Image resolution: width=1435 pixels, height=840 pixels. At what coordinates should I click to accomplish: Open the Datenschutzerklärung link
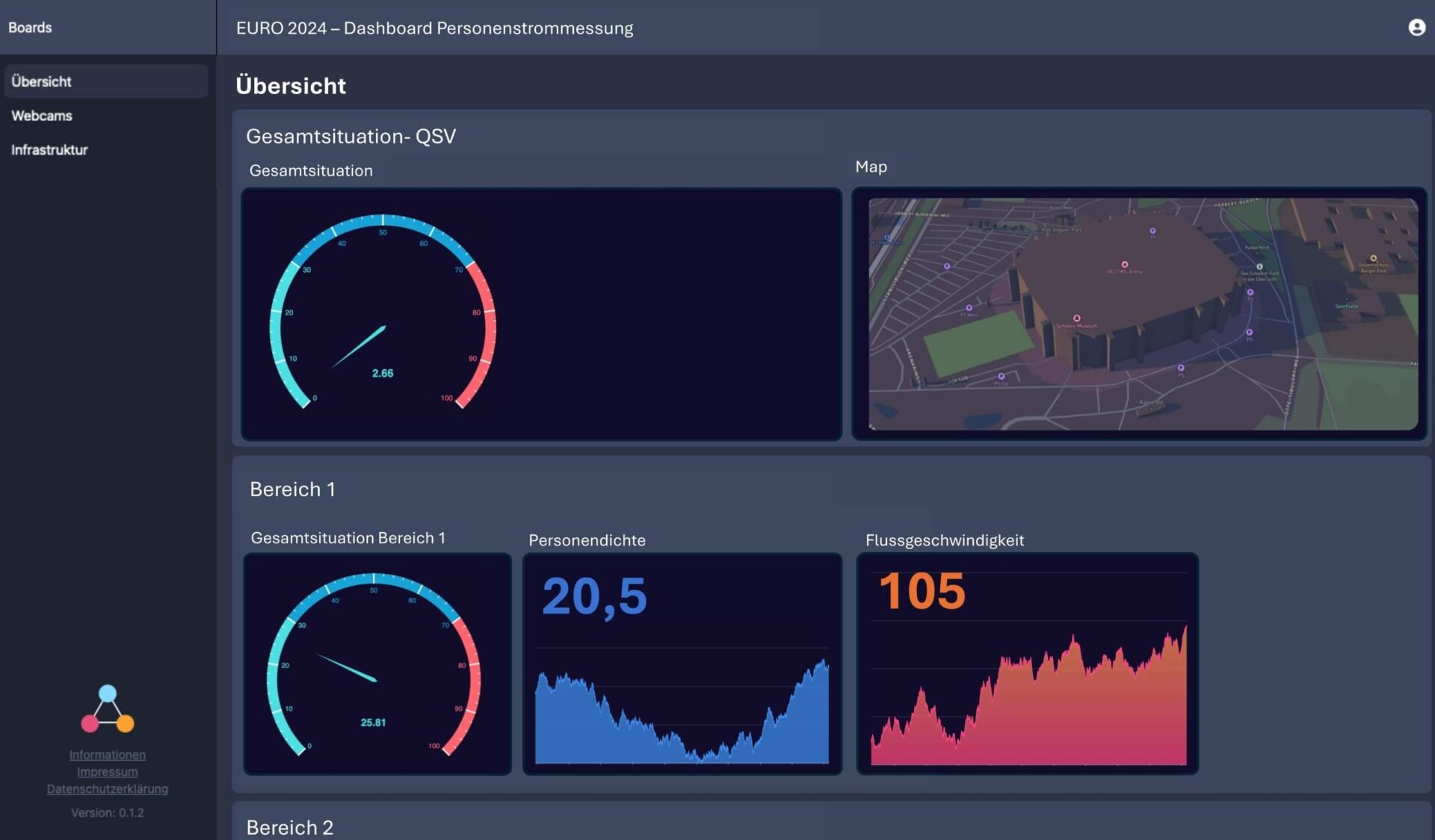(108, 788)
